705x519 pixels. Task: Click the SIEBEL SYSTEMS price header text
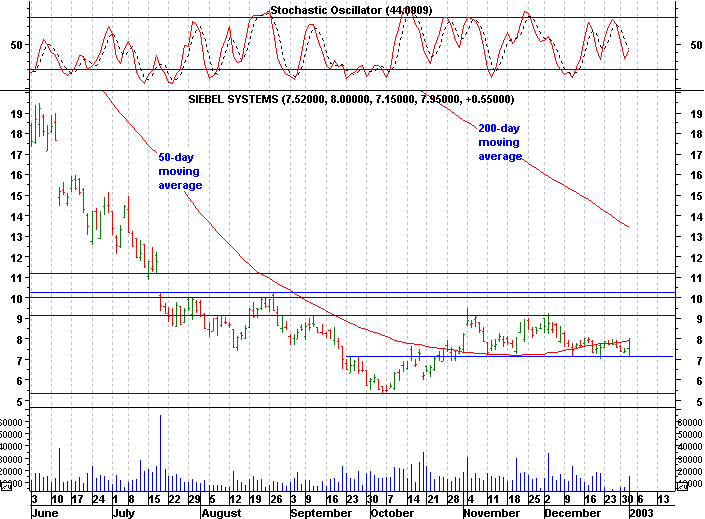351,99
